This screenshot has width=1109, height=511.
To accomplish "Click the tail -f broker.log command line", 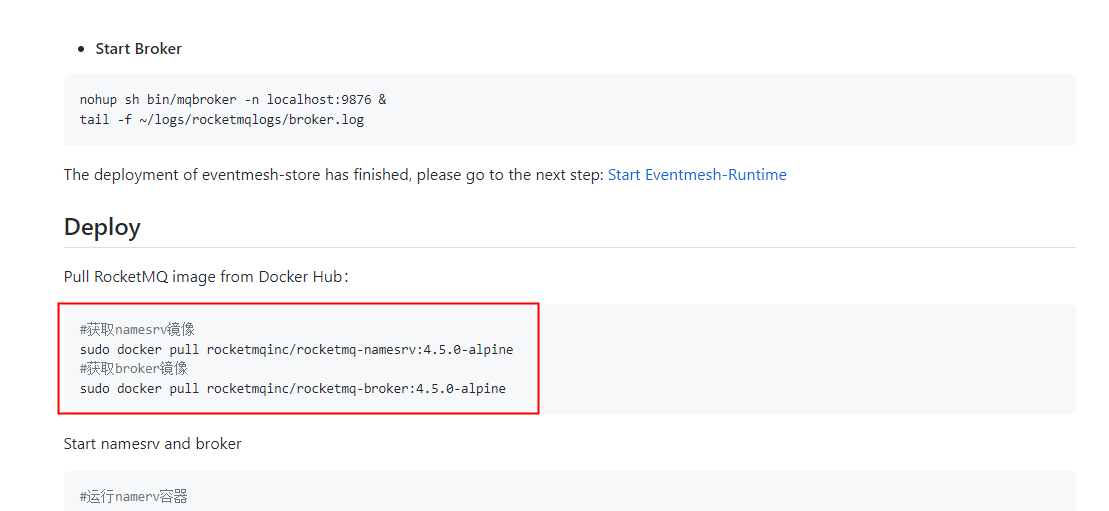I will click(221, 120).
